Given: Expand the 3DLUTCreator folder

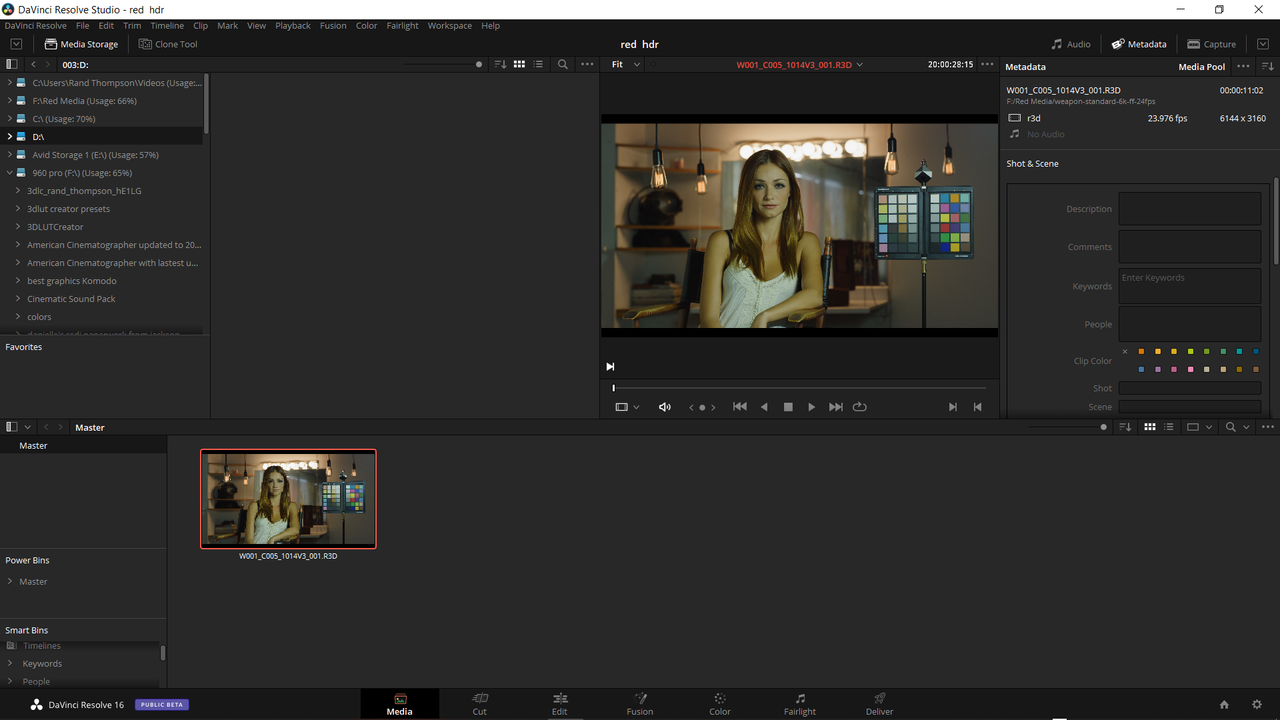Looking at the screenshot, I should tap(18, 227).
